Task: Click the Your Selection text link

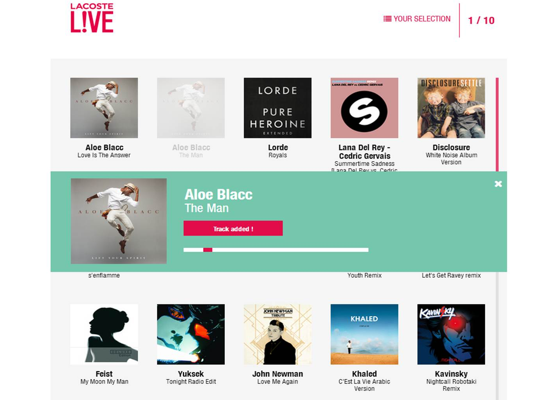Action: [422, 19]
